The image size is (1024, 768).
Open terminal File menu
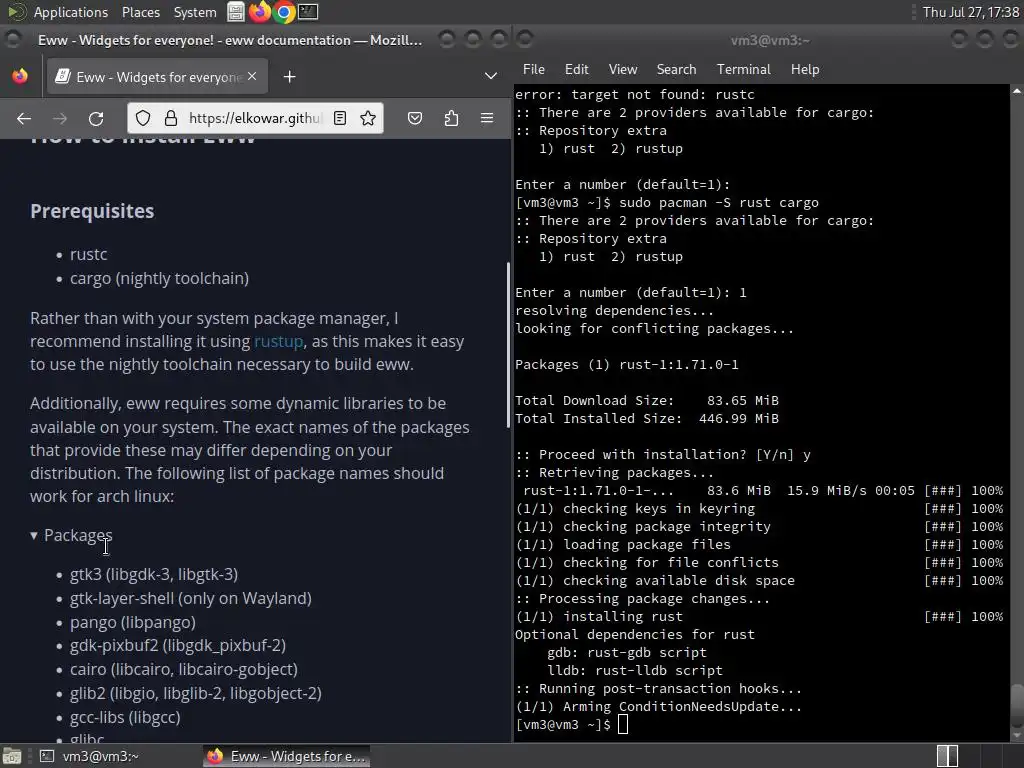coord(534,69)
